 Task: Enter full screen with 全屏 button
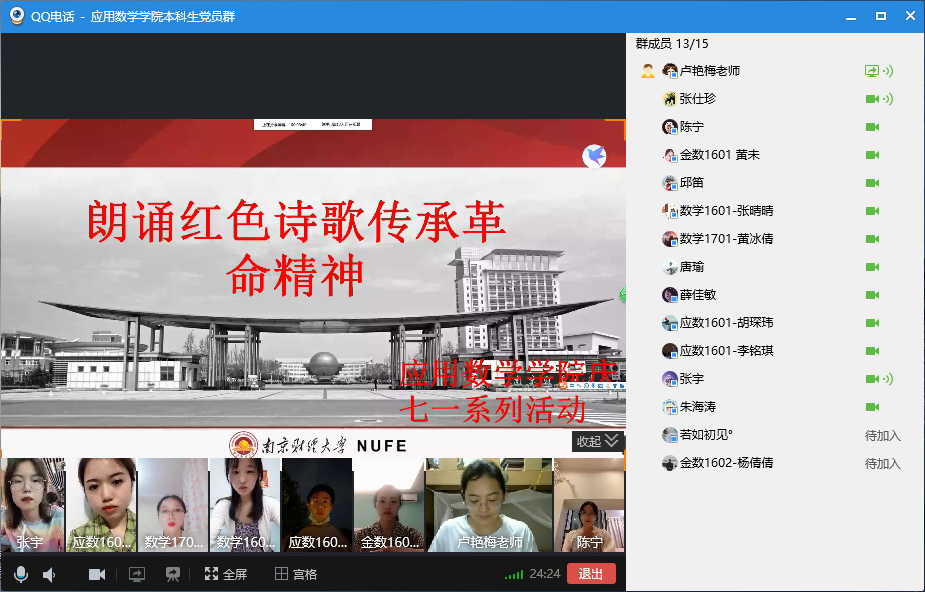[x=226, y=574]
